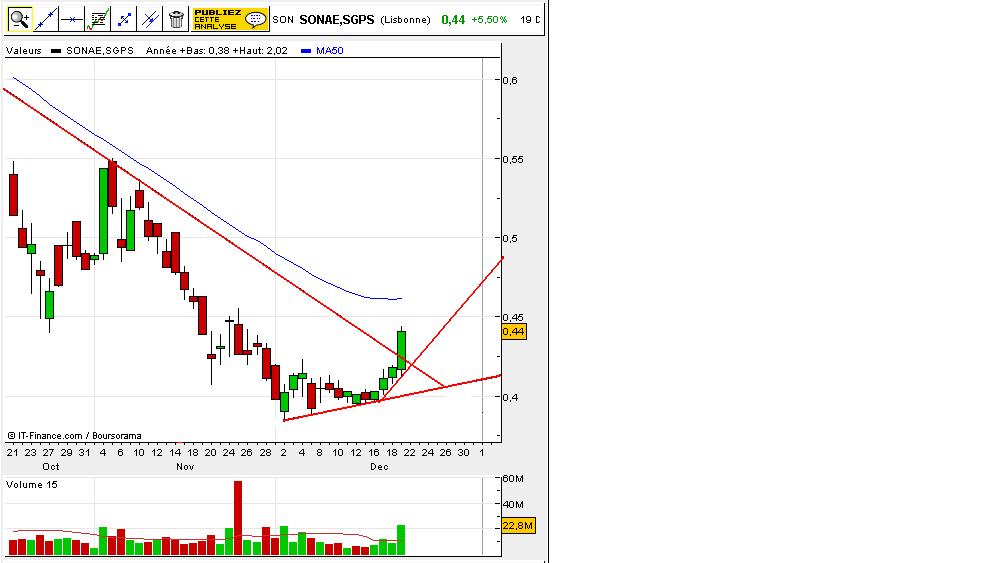Click the 0,5 price axis label
997x563 pixels.
point(510,239)
